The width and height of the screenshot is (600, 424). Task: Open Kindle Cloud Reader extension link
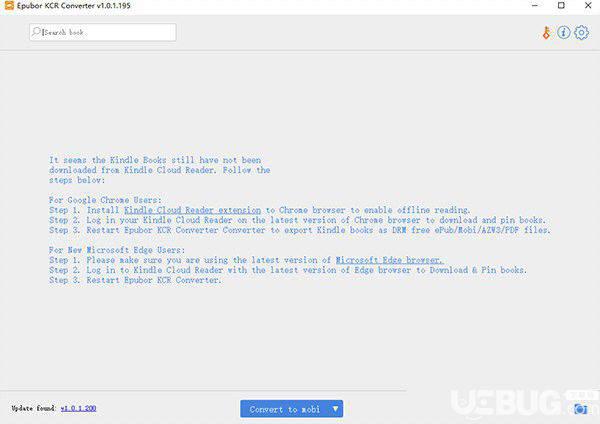pyautogui.click(x=192, y=210)
